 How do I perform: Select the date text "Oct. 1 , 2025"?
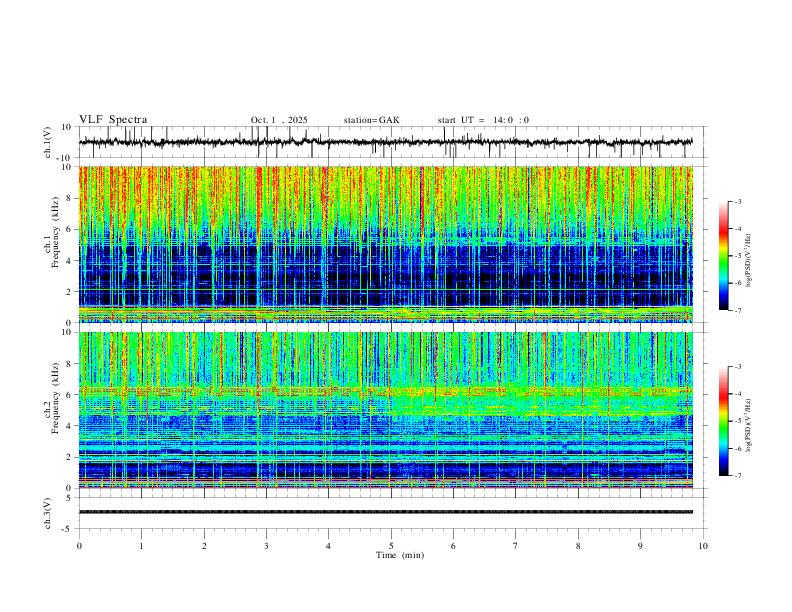279,120
